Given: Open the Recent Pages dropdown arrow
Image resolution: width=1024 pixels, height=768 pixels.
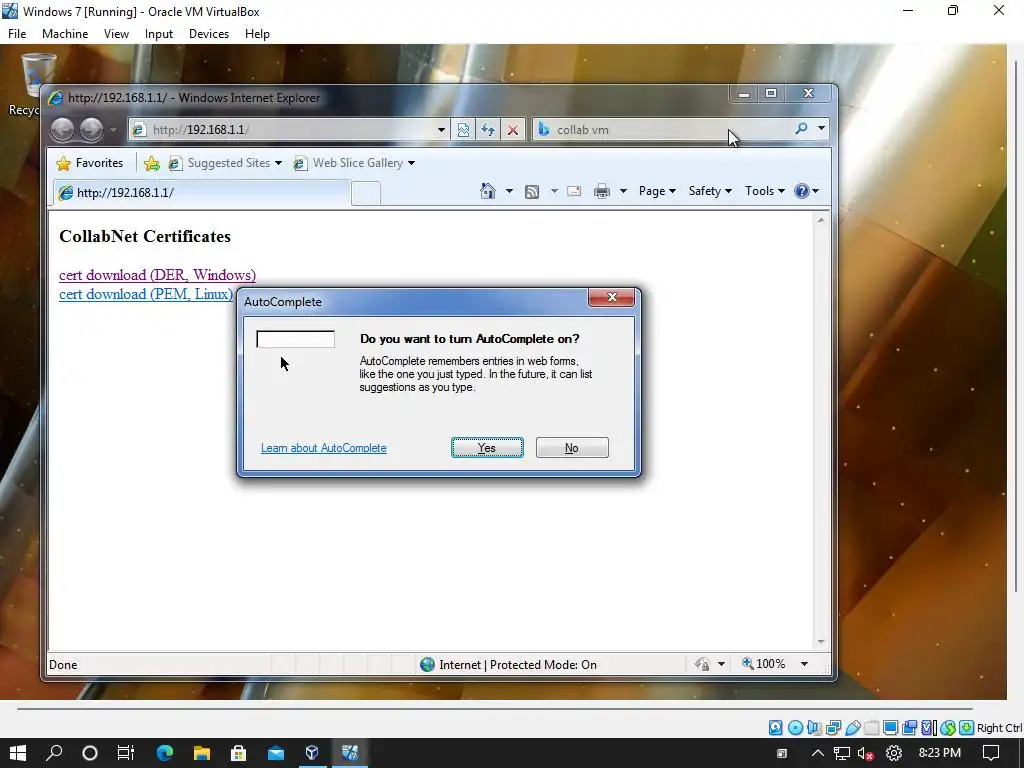Looking at the screenshot, I should pyautogui.click(x=113, y=130).
